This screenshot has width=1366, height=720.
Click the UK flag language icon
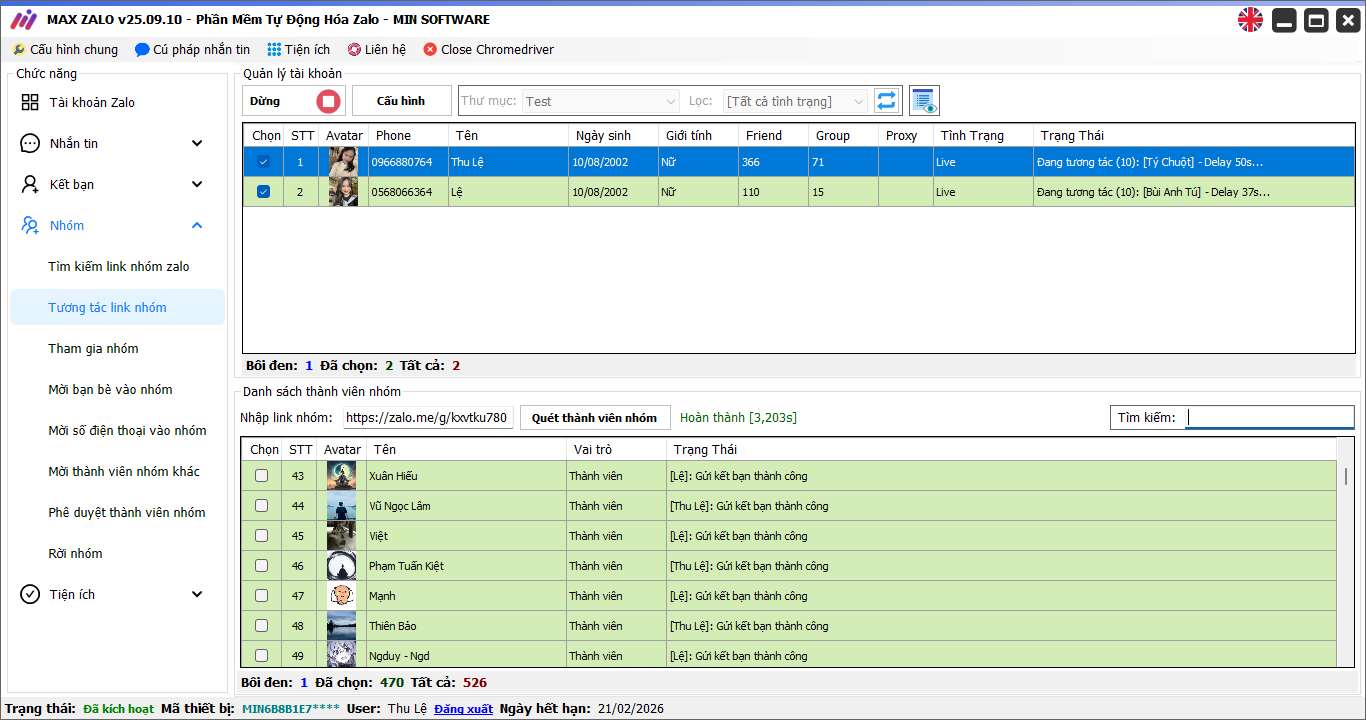click(1250, 20)
